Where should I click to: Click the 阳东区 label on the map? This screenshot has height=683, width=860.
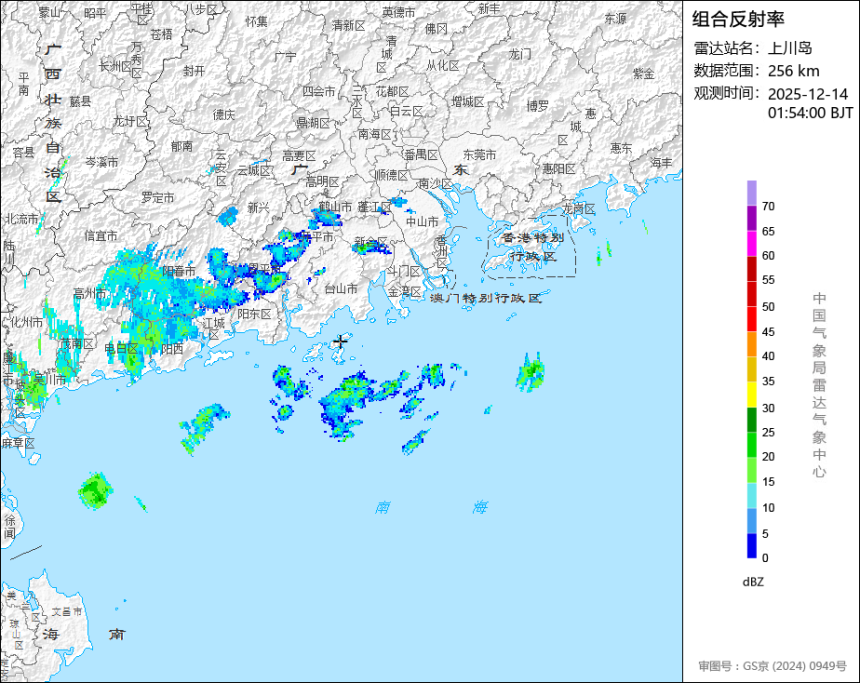(x=254, y=314)
